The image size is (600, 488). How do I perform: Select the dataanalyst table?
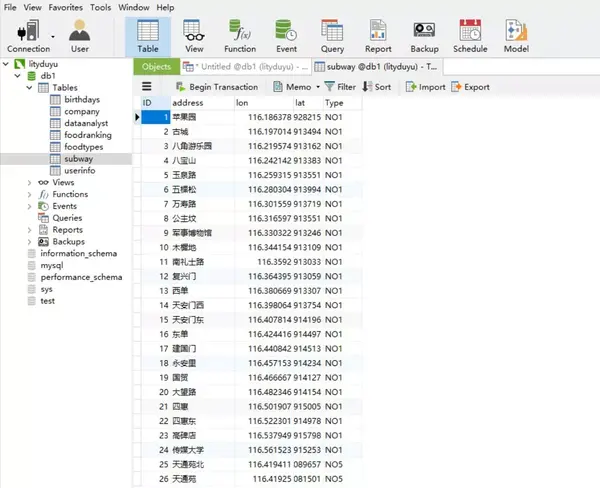[x=86, y=123]
